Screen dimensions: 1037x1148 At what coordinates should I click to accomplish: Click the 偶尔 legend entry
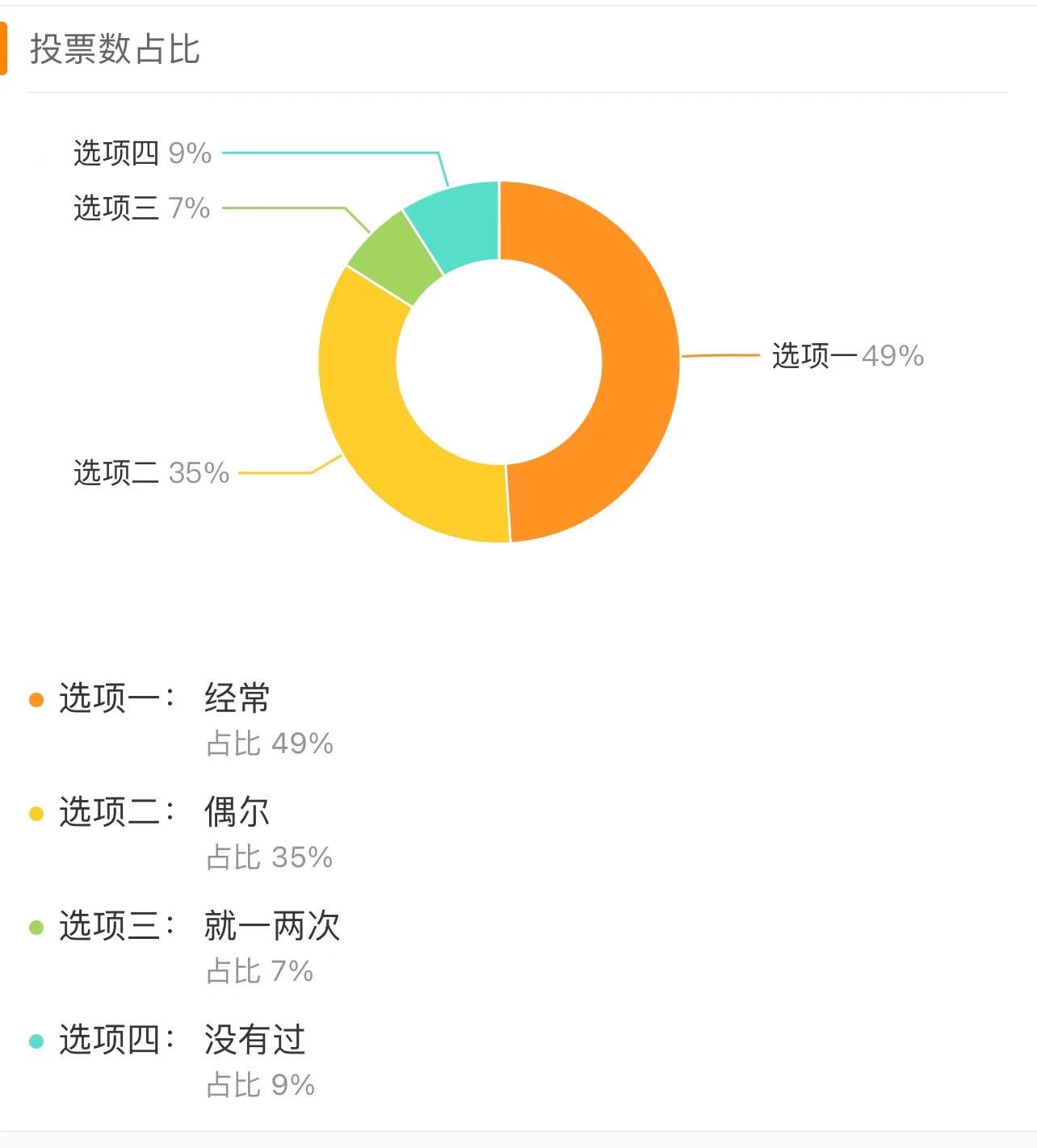click(x=237, y=812)
